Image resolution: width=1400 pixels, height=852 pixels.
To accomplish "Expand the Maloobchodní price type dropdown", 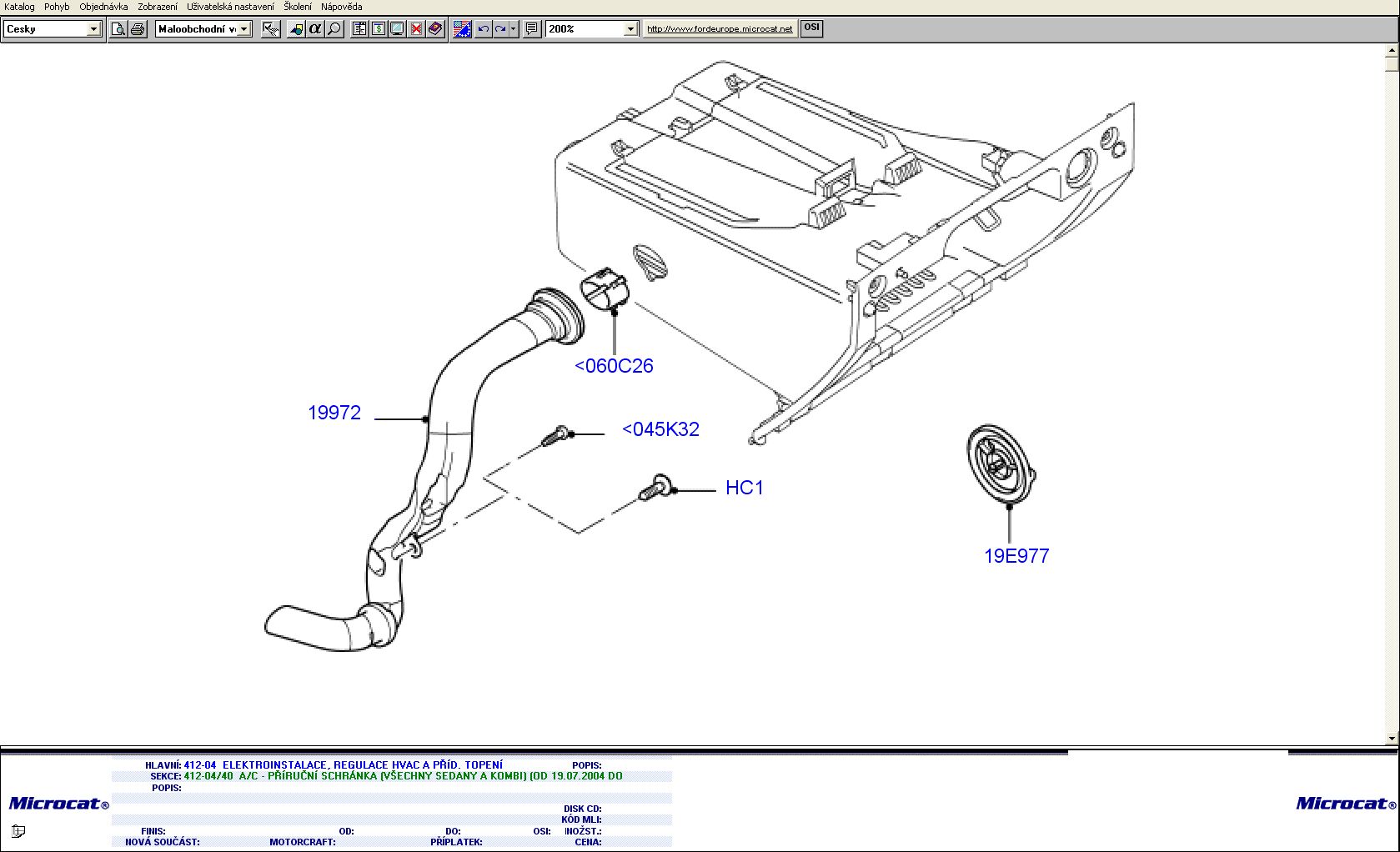I will pos(244,29).
